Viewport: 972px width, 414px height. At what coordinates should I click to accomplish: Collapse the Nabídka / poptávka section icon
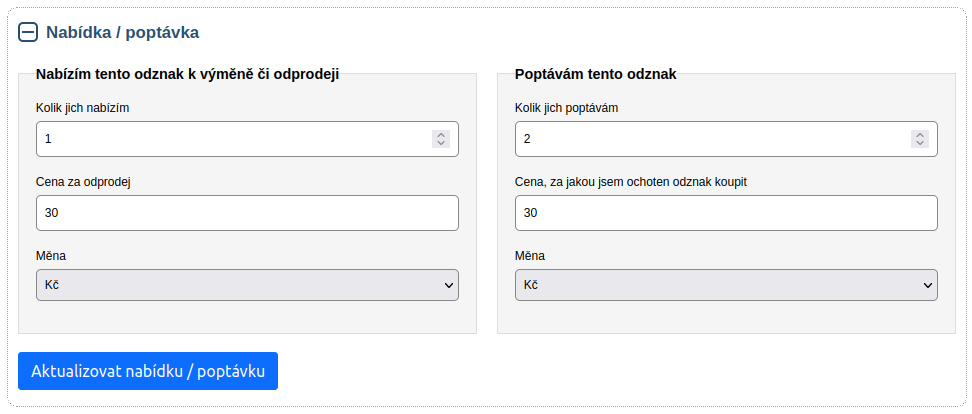(28, 32)
